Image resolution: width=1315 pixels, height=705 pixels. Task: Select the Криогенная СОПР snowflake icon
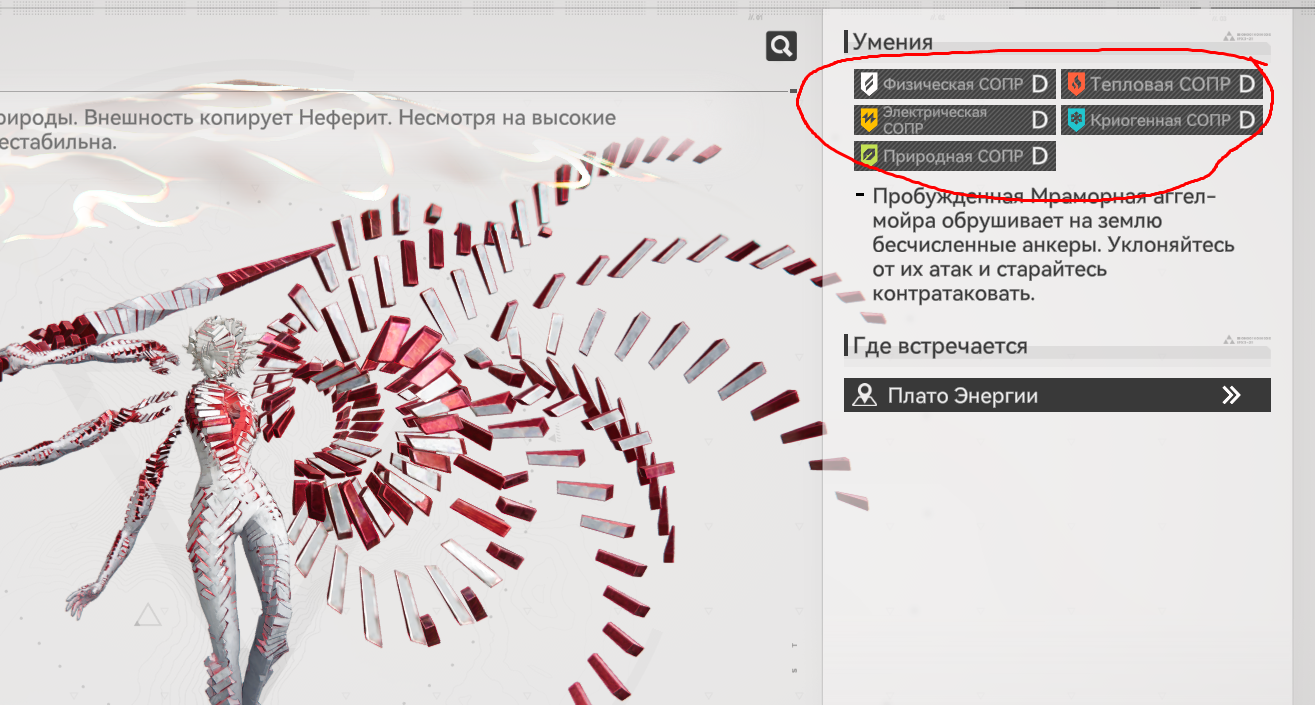[x=1076, y=120]
